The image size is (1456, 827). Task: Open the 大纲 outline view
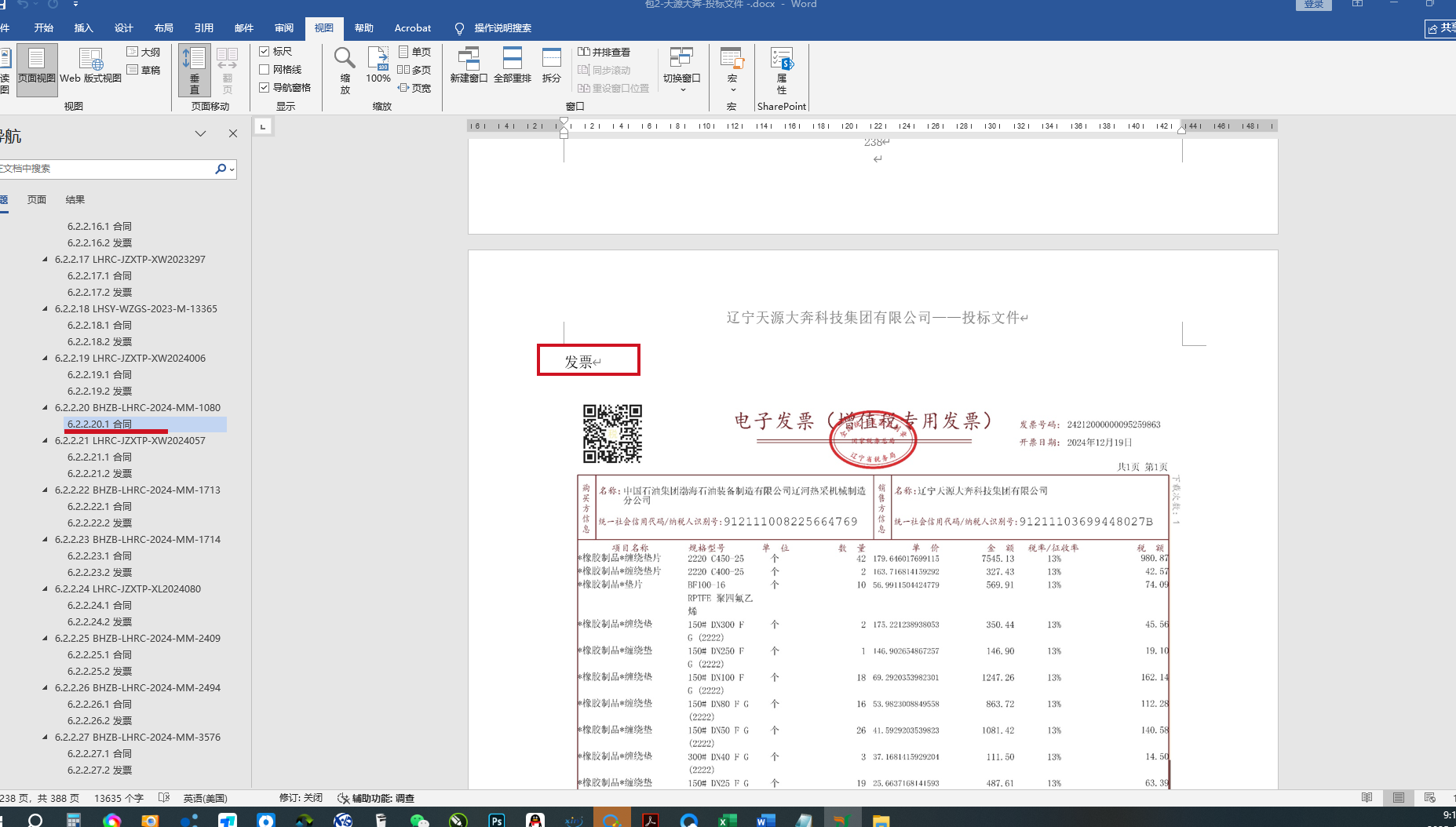tap(144, 52)
